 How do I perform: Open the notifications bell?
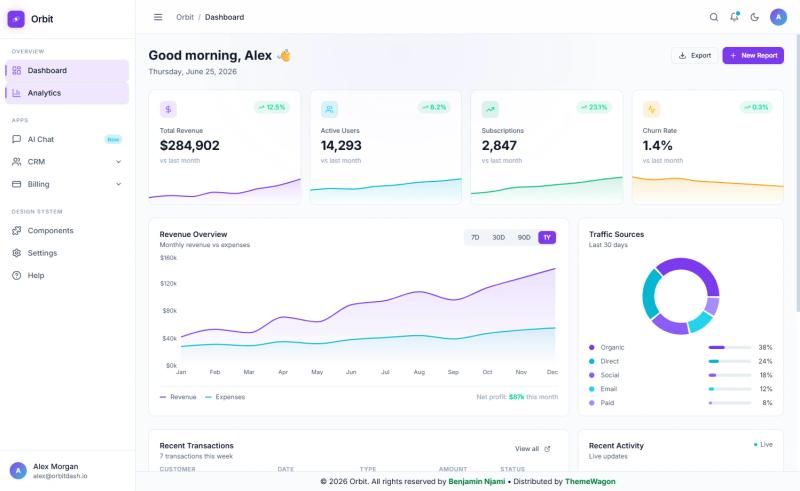click(734, 17)
